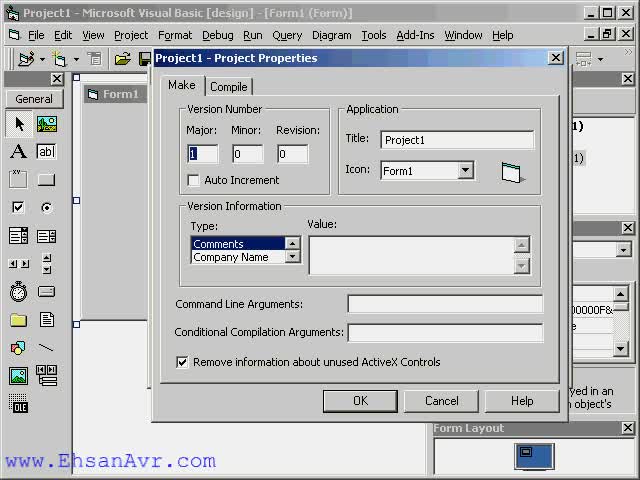This screenshot has height=480, width=640.
Task: Select the Frame control tool
Action: click(19, 179)
